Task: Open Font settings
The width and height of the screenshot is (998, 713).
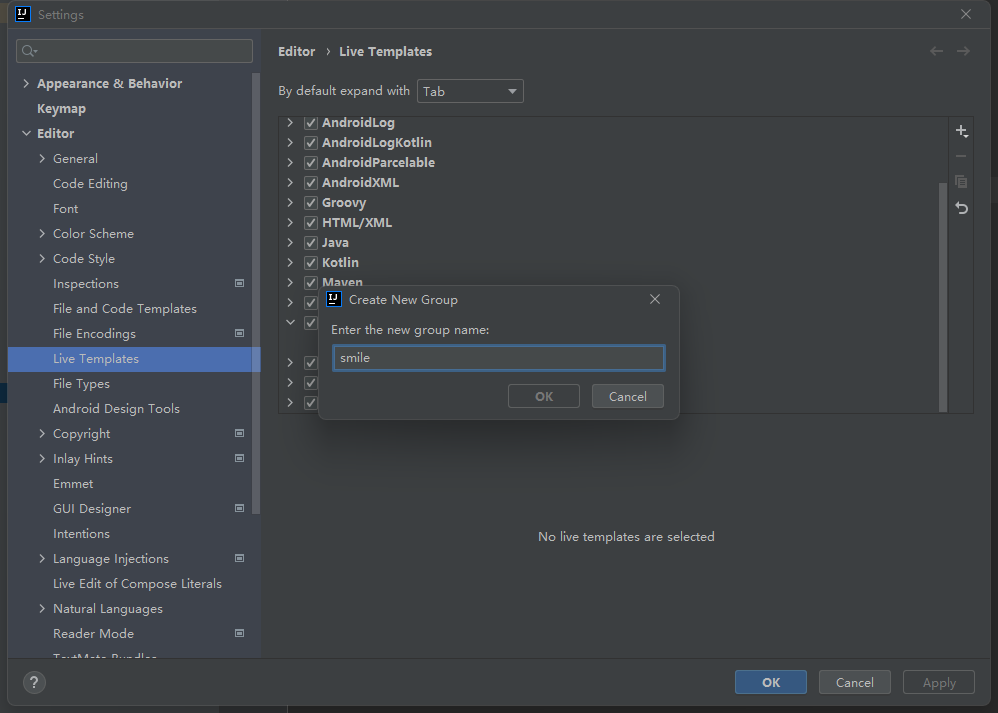Action: click(x=66, y=209)
